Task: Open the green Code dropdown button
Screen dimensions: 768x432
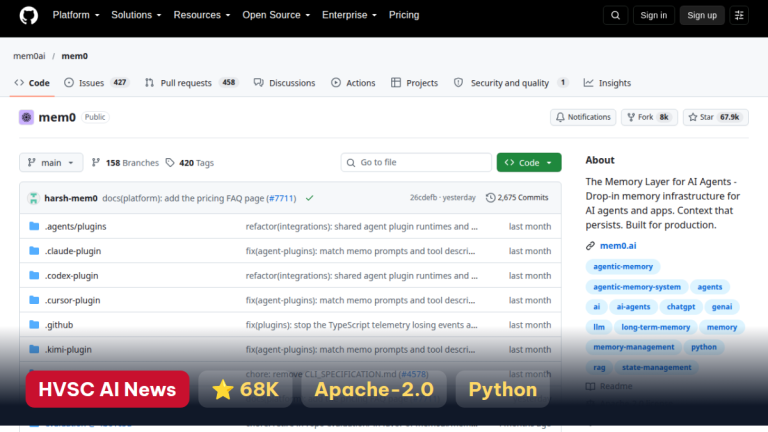Action: tap(529, 163)
